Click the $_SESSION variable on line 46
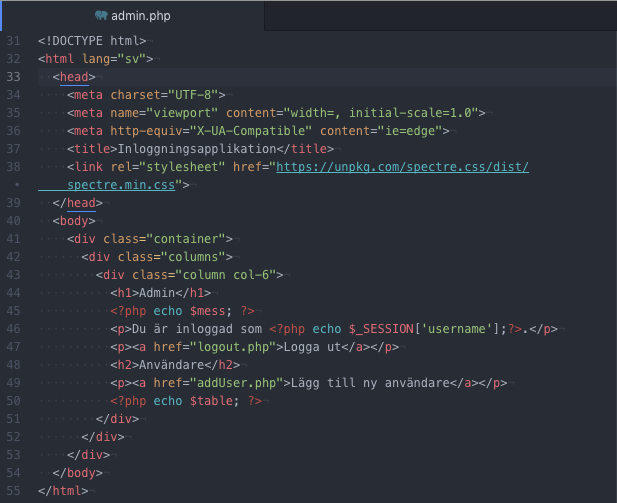The width and height of the screenshot is (617, 503). click(x=381, y=329)
